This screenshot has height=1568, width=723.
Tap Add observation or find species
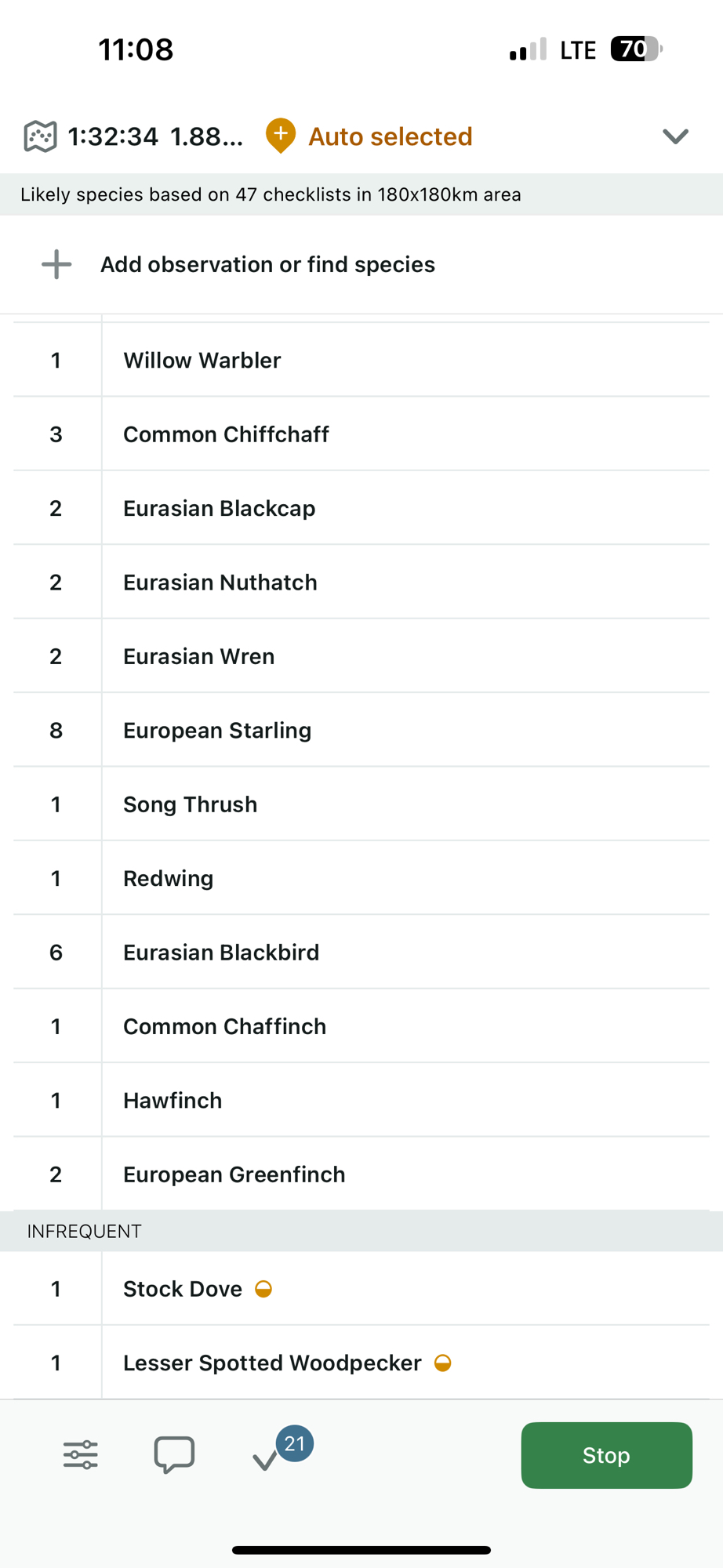[x=267, y=265]
